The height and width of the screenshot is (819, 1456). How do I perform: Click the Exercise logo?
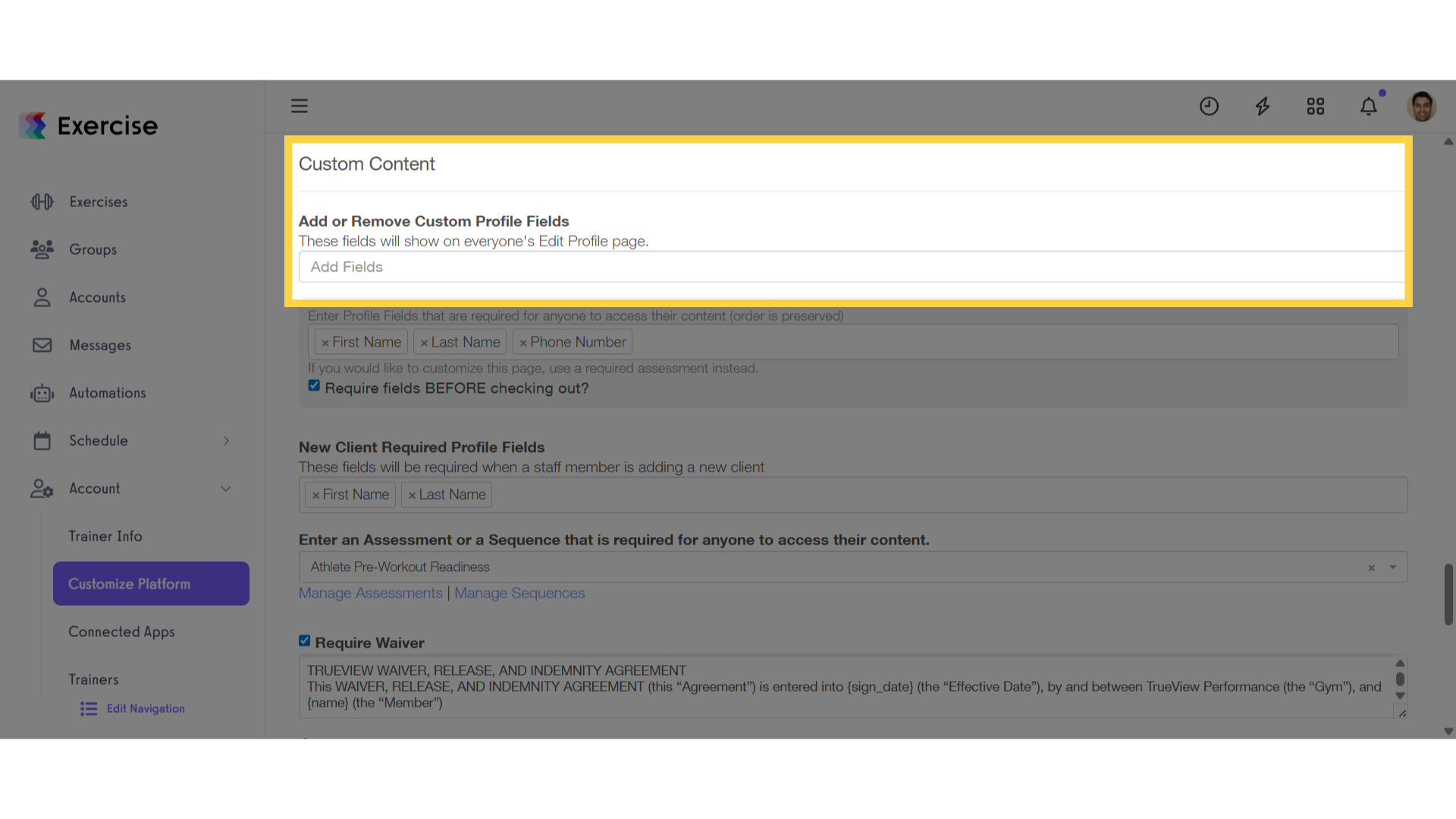tap(89, 126)
